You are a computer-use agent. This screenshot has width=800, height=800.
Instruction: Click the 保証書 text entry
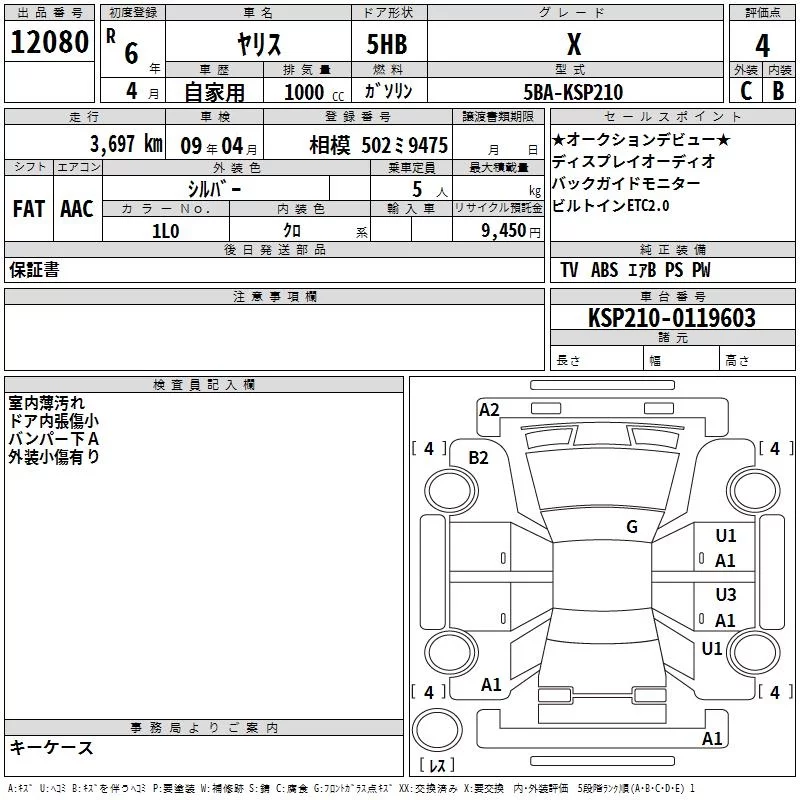(x=34, y=269)
